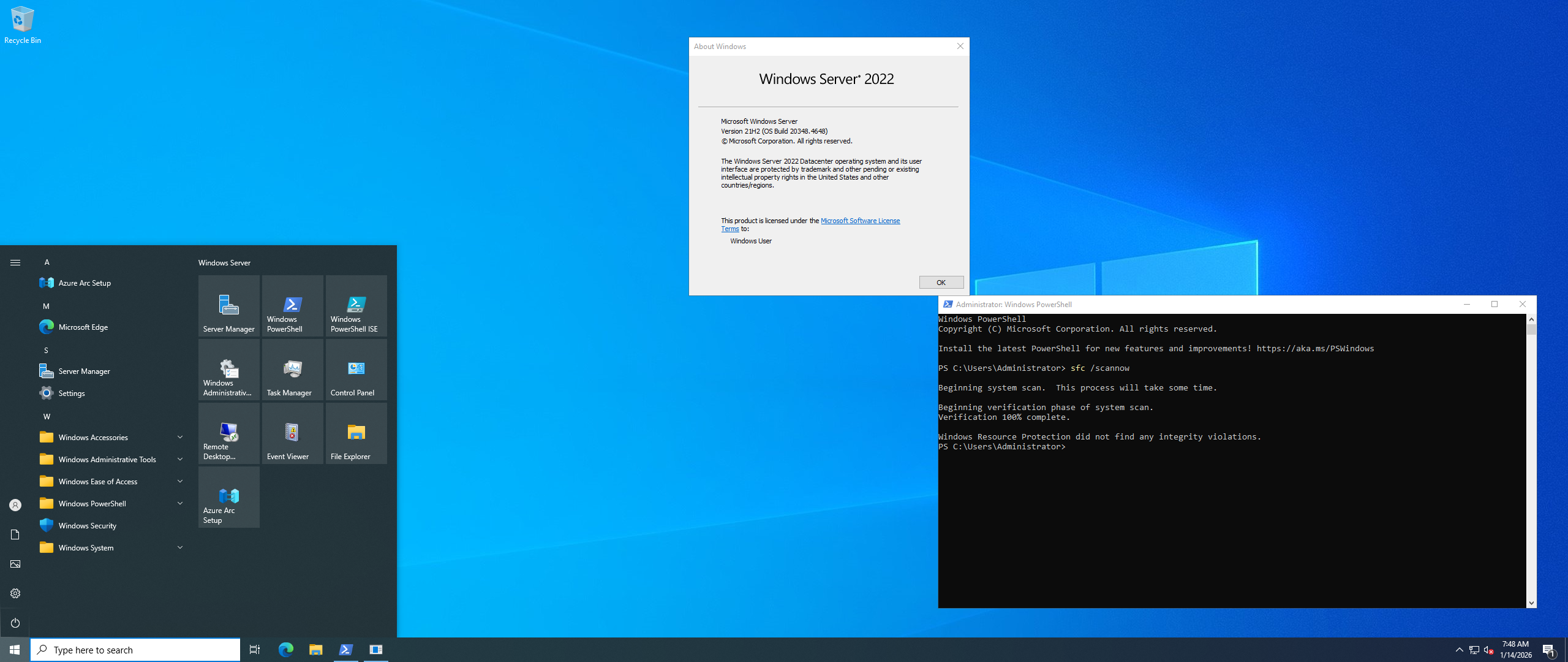Image resolution: width=1568 pixels, height=662 pixels.
Task: Click the Task View taskbar button
Action: (x=255, y=650)
